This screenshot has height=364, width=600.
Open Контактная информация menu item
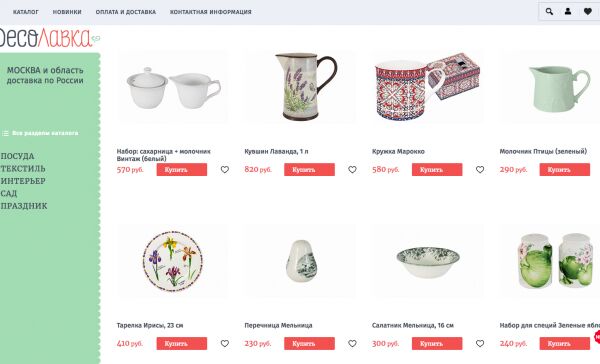[210, 12]
